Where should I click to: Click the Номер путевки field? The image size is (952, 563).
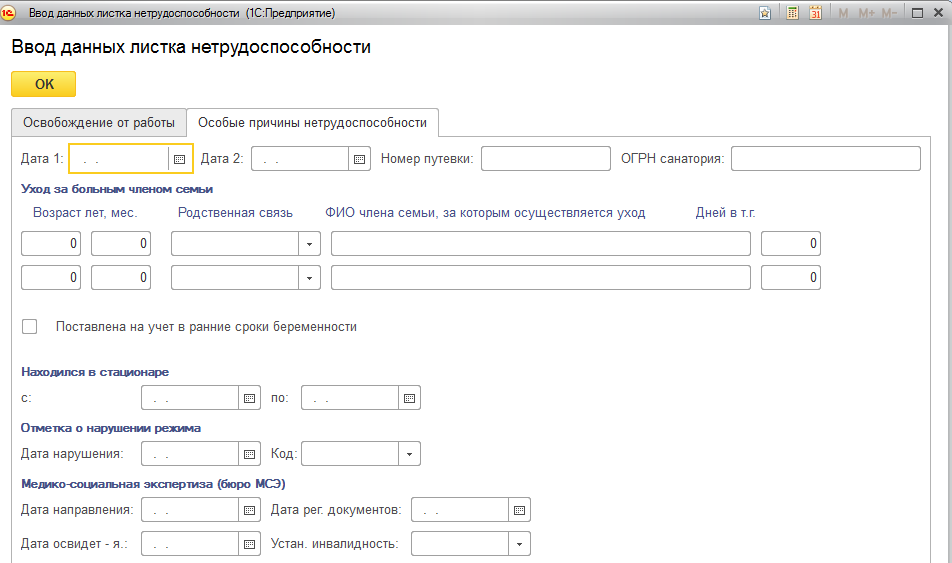546,159
